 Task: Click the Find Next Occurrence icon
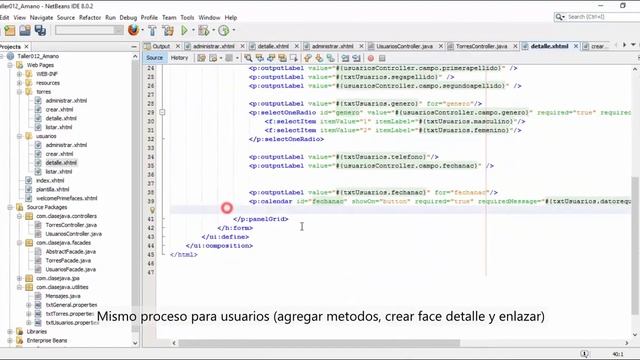click(x=271, y=58)
